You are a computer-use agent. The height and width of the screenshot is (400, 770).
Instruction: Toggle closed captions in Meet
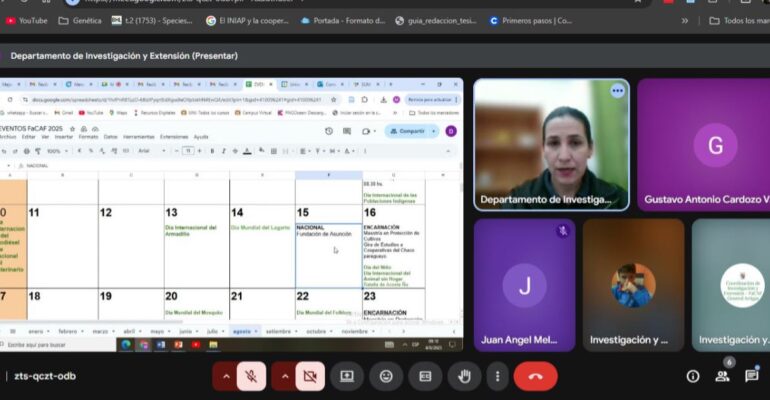coord(425,376)
